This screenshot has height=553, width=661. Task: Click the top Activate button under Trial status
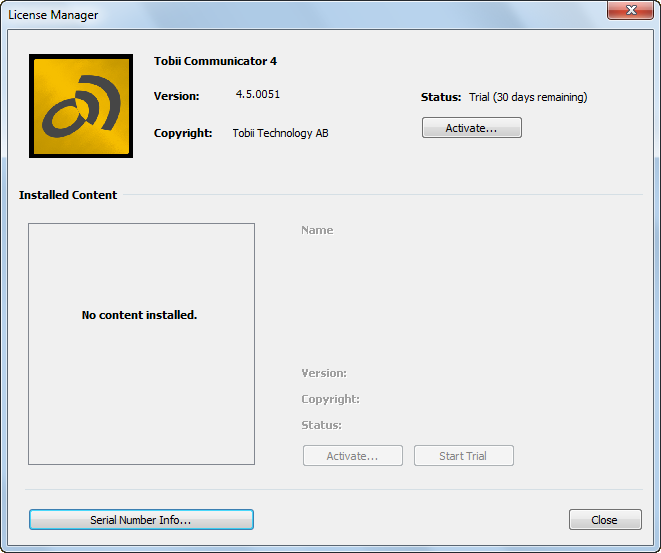(x=472, y=128)
